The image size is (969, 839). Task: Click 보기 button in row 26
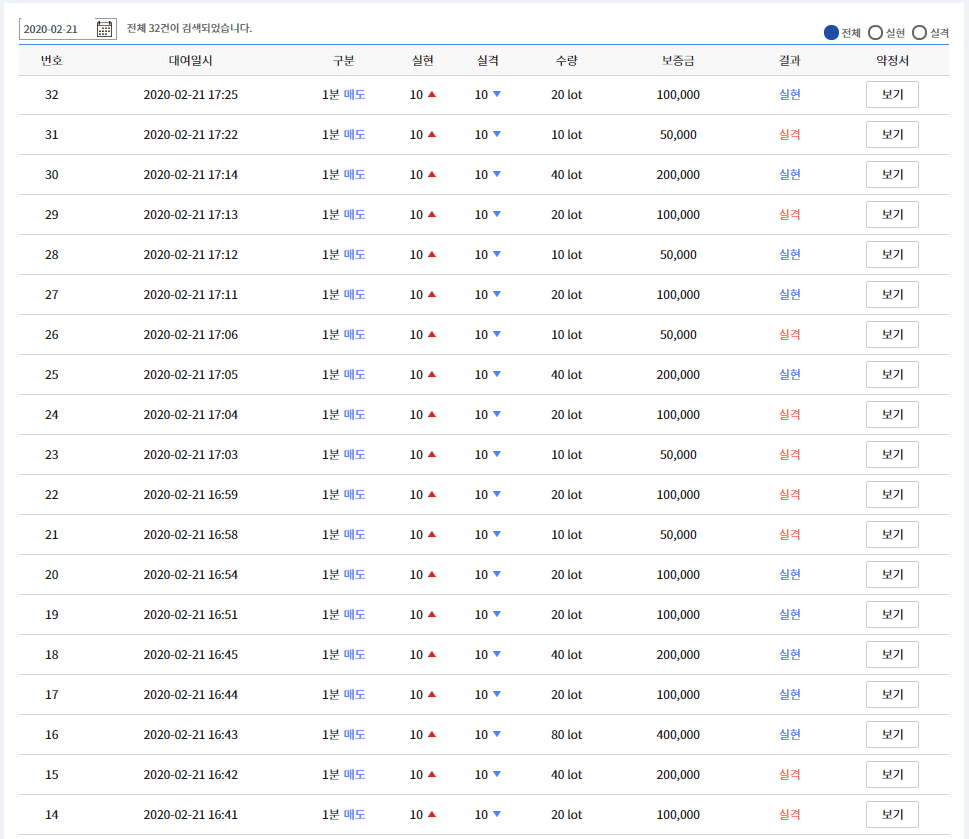(x=892, y=334)
